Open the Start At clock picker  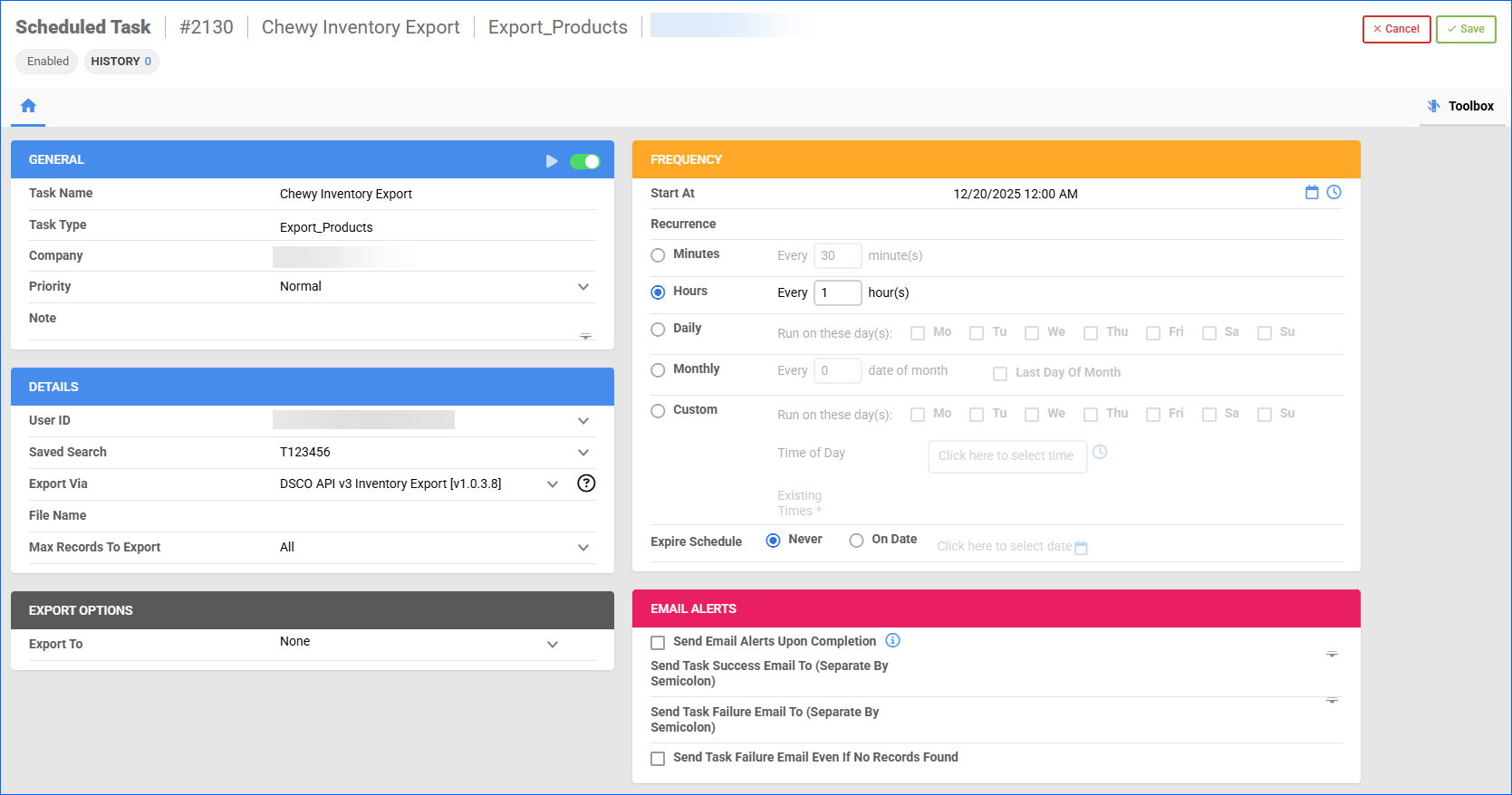coord(1334,192)
